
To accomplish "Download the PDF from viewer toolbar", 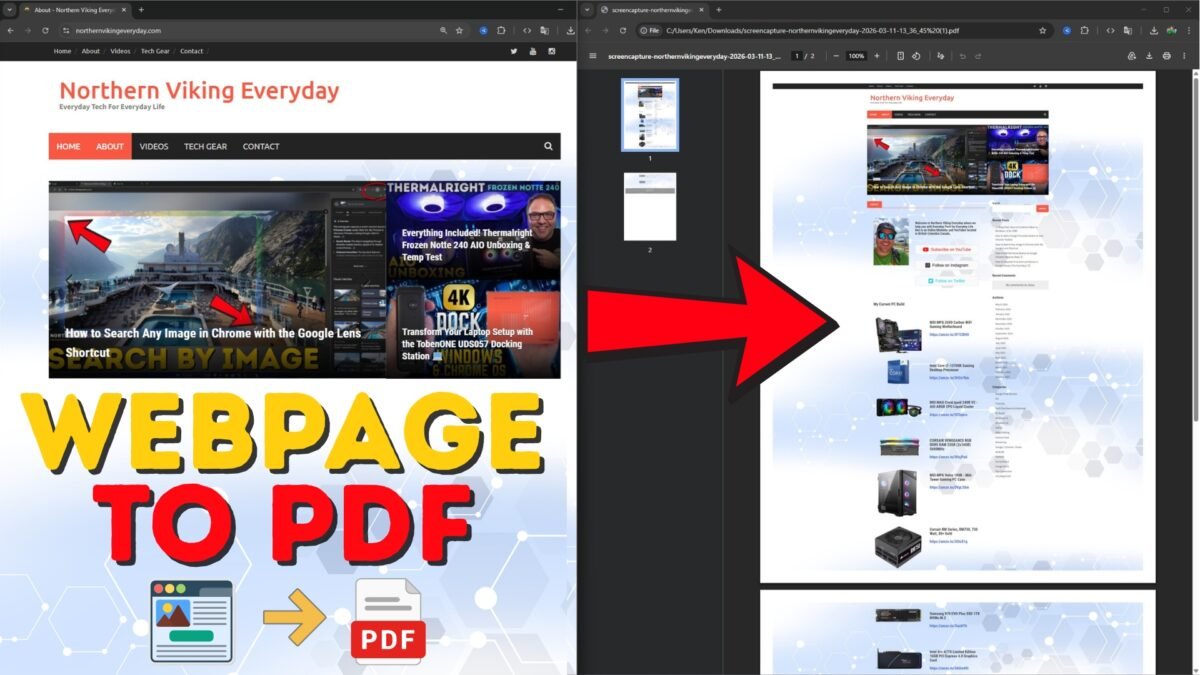I will pos(1149,56).
